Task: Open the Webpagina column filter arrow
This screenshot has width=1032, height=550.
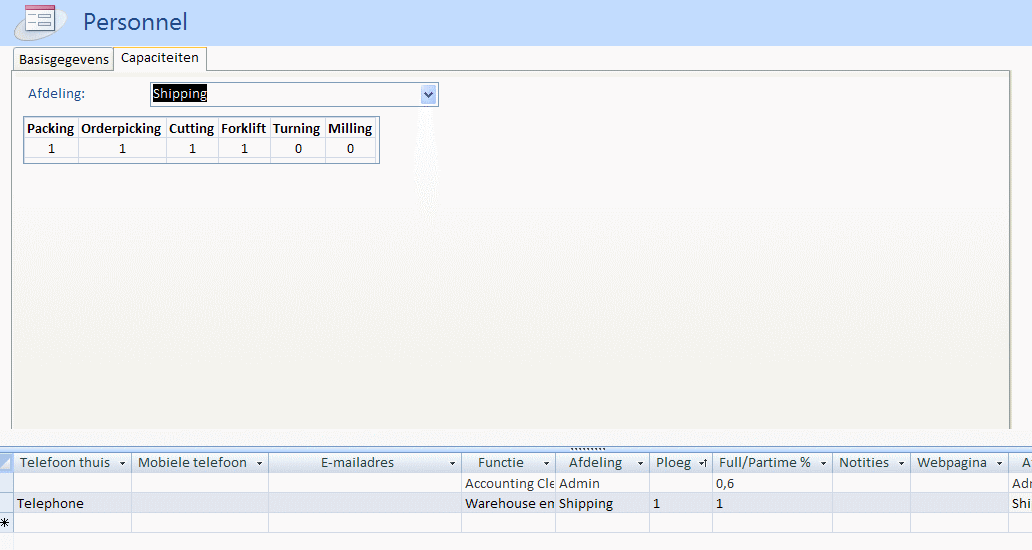Action: pyautogui.click(x=1000, y=464)
